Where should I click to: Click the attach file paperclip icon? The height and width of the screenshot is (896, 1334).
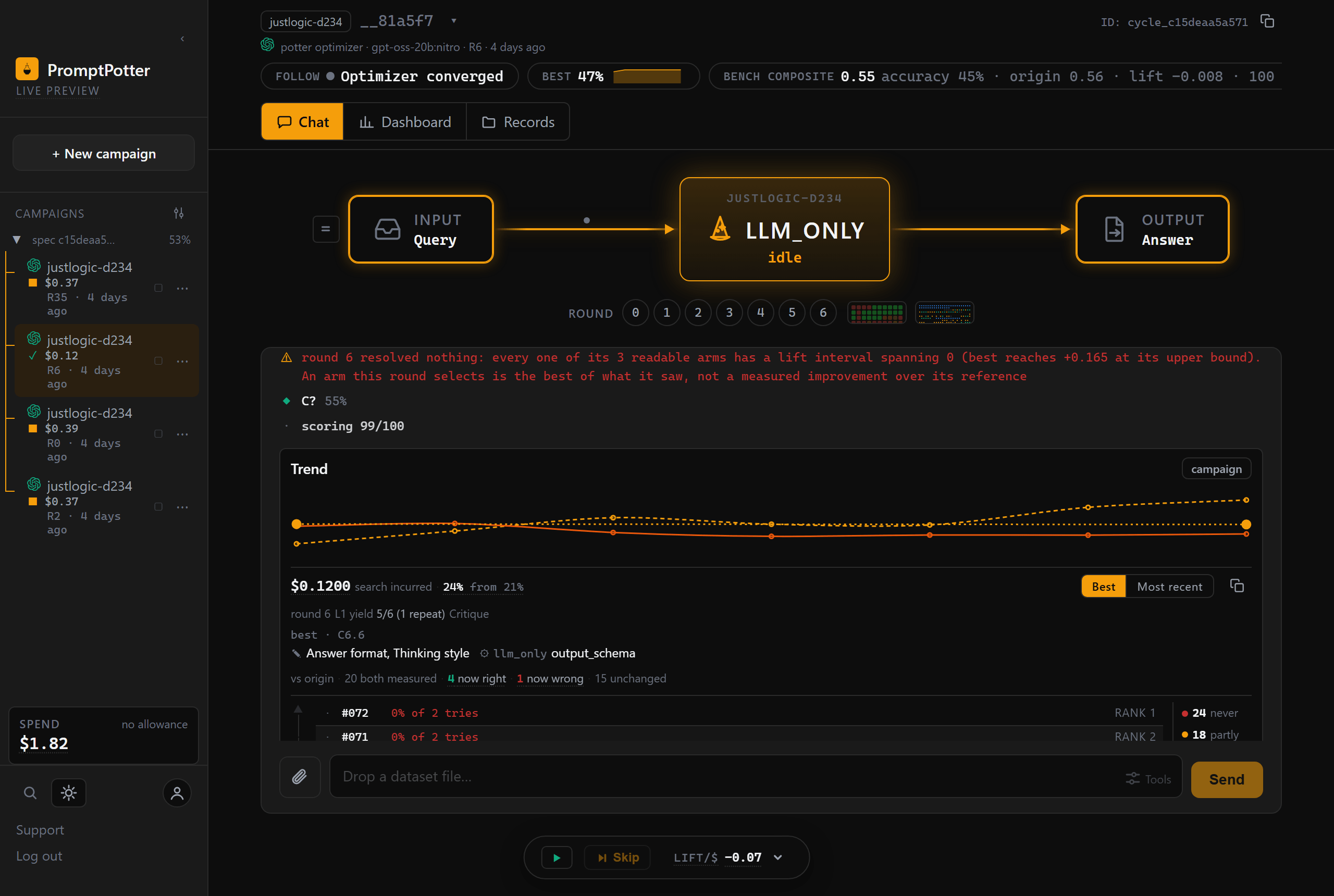coord(300,776)
